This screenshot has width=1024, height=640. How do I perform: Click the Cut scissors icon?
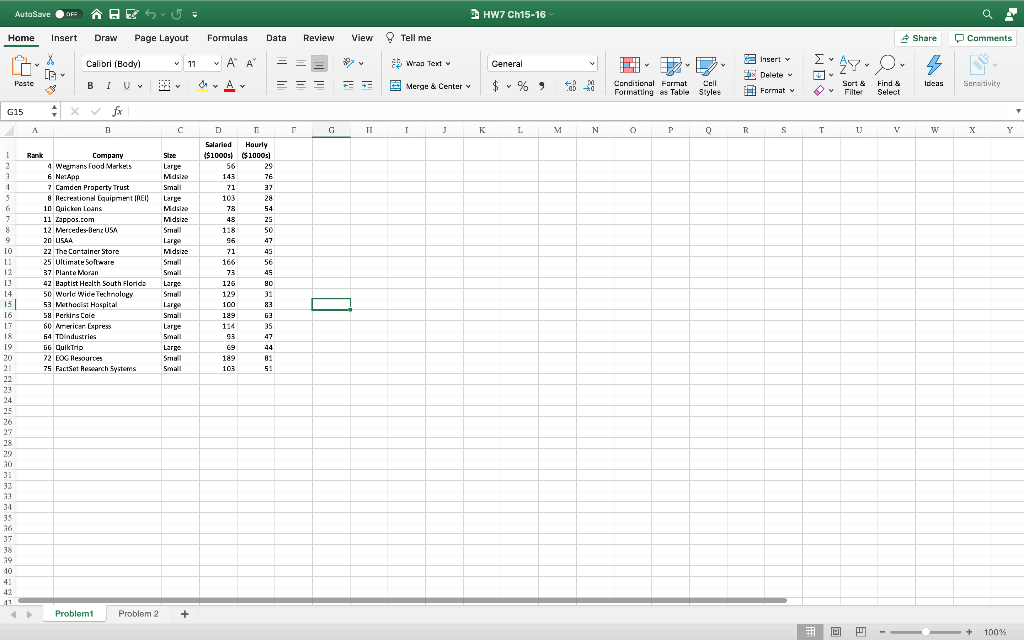pyautogui.click(x=50, y=59)
